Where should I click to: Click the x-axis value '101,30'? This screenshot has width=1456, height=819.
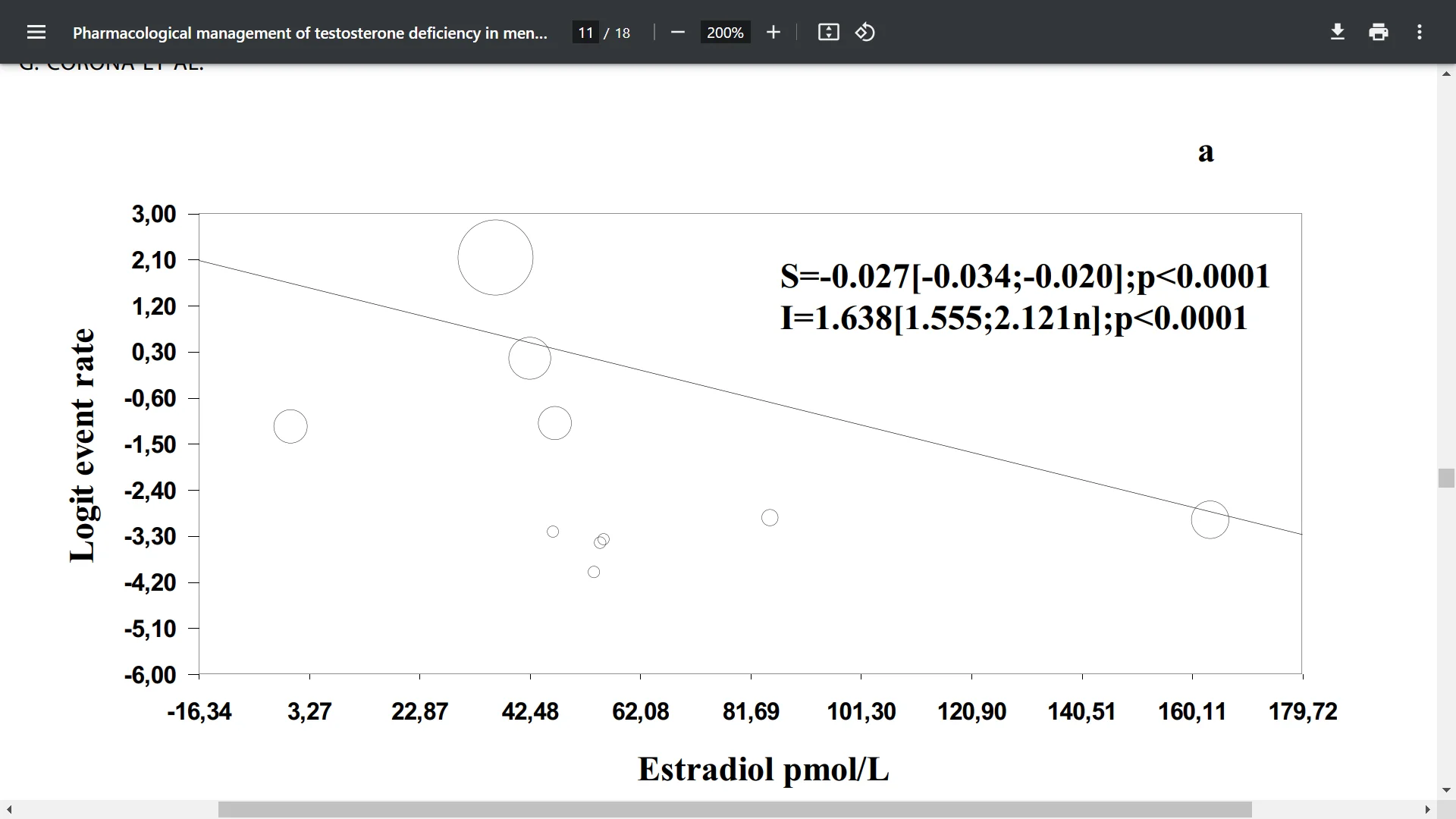point(861,711)
